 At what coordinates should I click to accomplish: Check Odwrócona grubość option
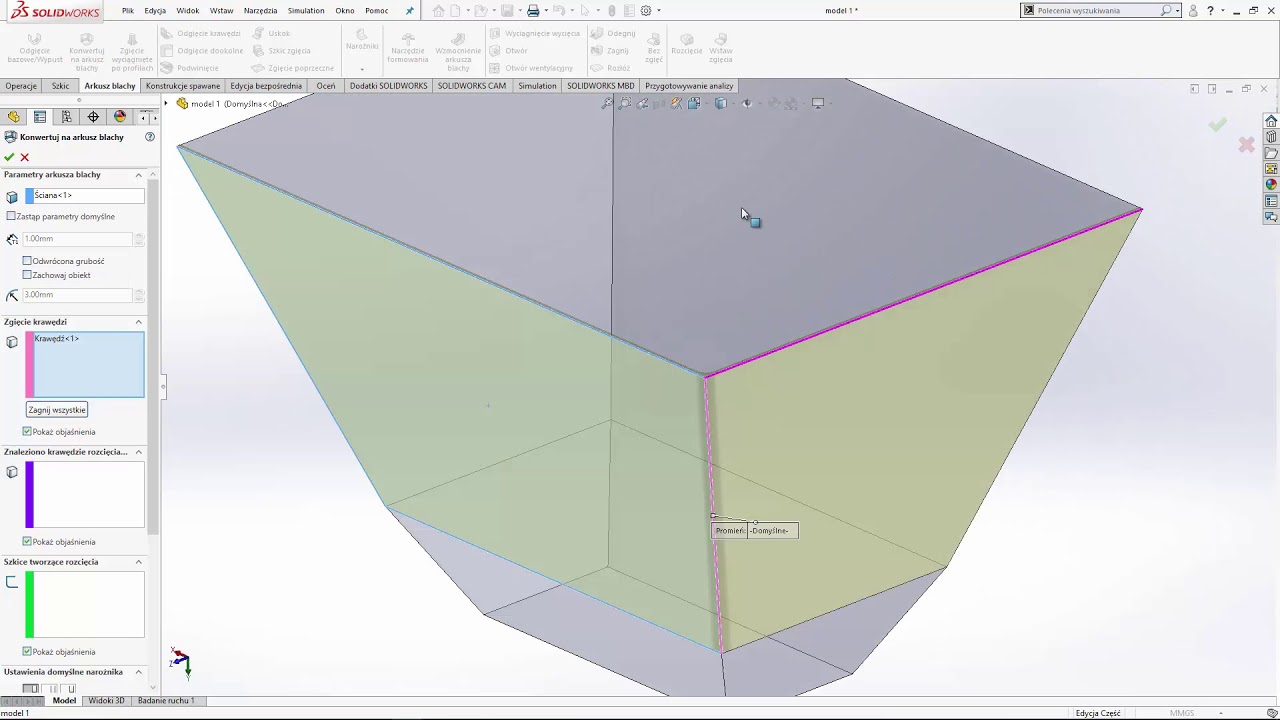(x=27, y=261)
